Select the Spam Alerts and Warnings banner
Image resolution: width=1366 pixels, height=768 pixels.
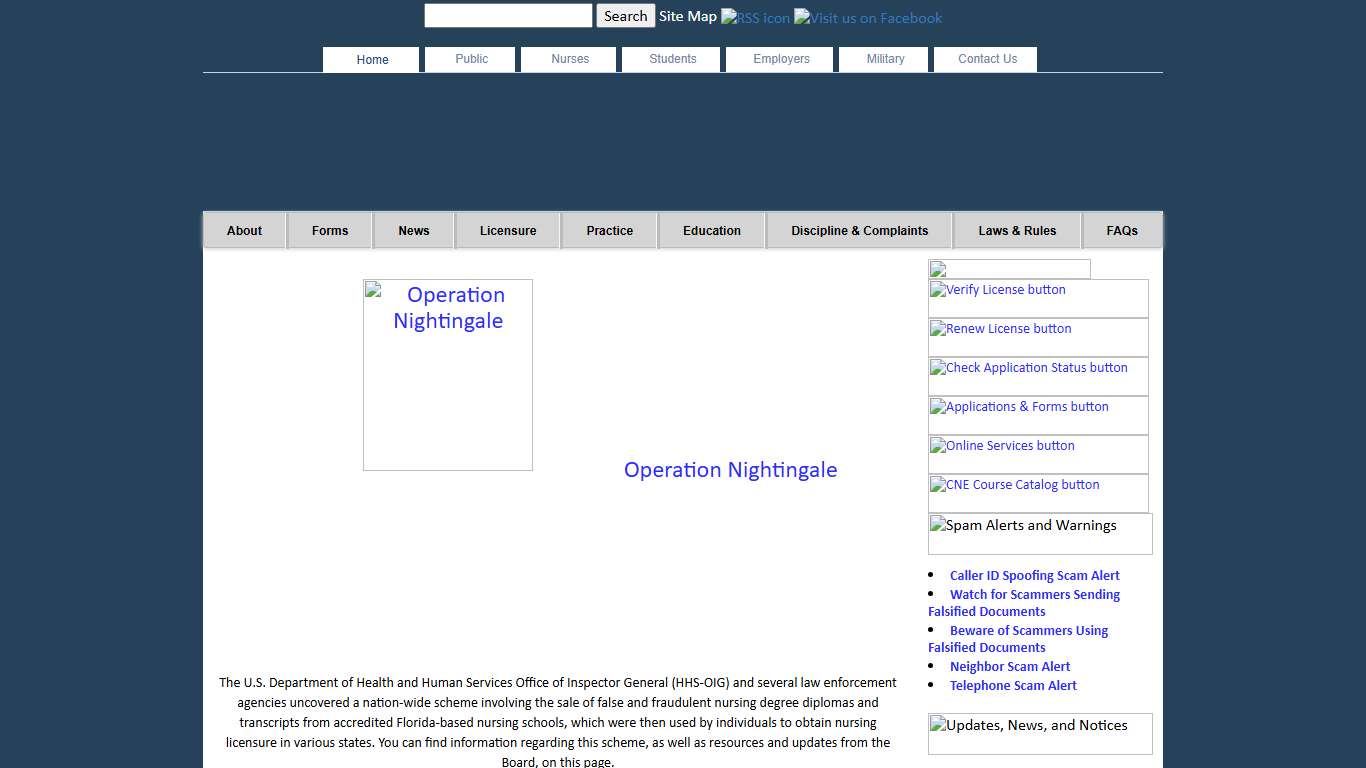pos(1022,525)
